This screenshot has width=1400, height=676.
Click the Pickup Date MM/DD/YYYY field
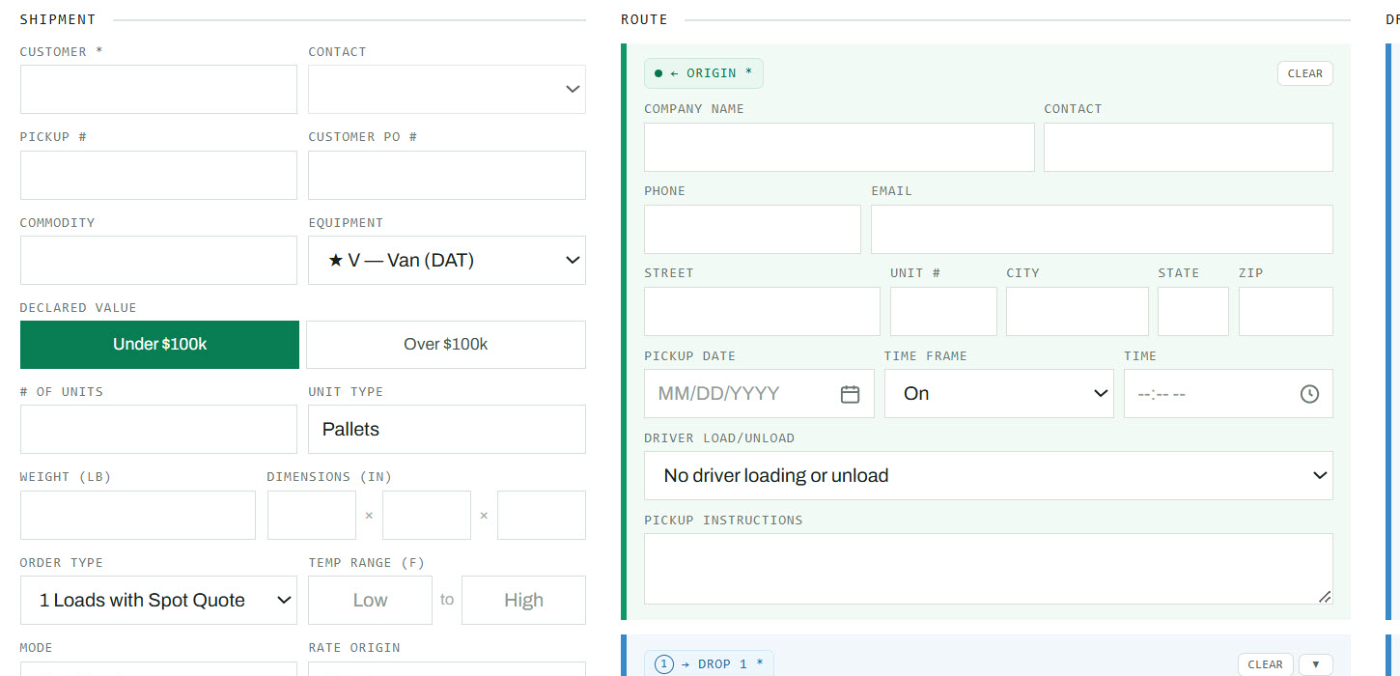point(759,394)
